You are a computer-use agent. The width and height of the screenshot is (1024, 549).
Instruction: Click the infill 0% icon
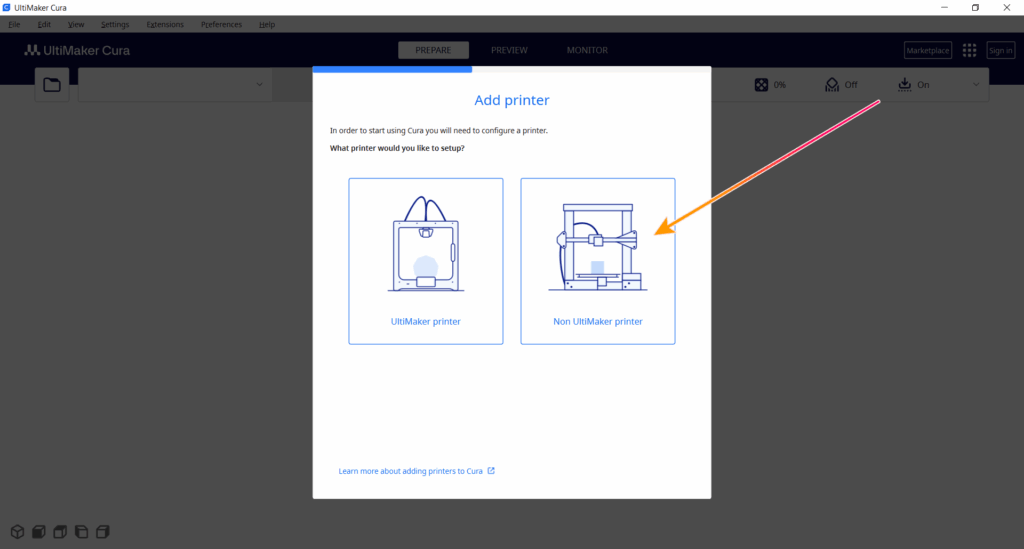[761, 85]
